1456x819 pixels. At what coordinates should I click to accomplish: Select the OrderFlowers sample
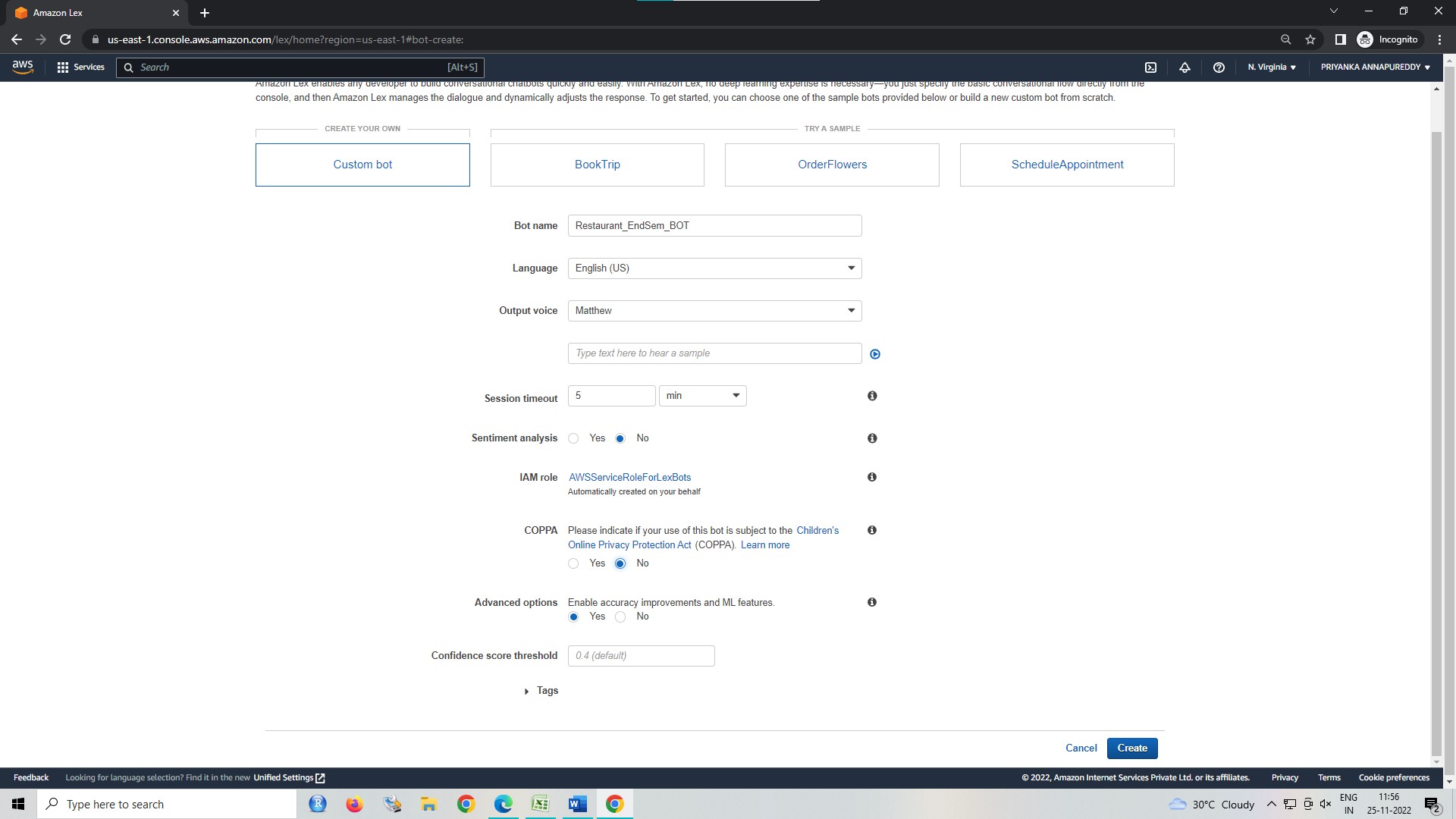(832, 165)
